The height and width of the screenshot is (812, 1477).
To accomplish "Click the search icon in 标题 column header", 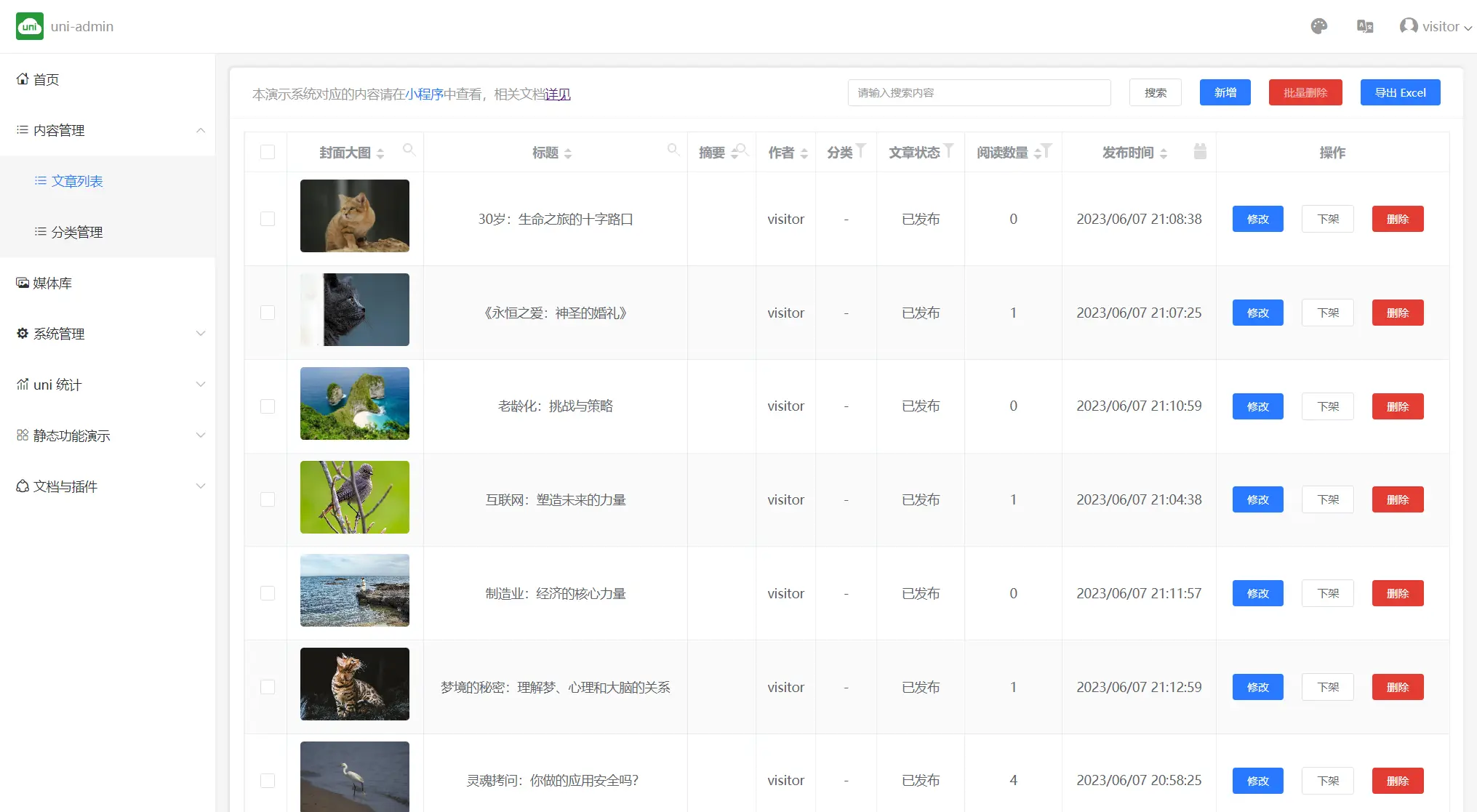I will (673, 150).
